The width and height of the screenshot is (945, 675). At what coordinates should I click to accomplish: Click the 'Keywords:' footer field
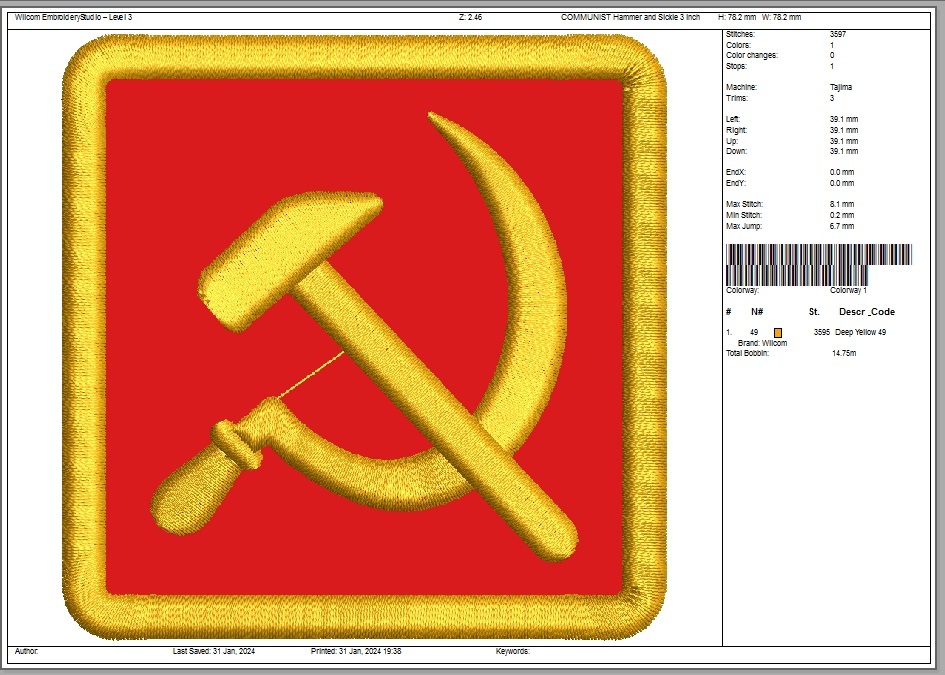pyautogui.click(x=513, y=651)
